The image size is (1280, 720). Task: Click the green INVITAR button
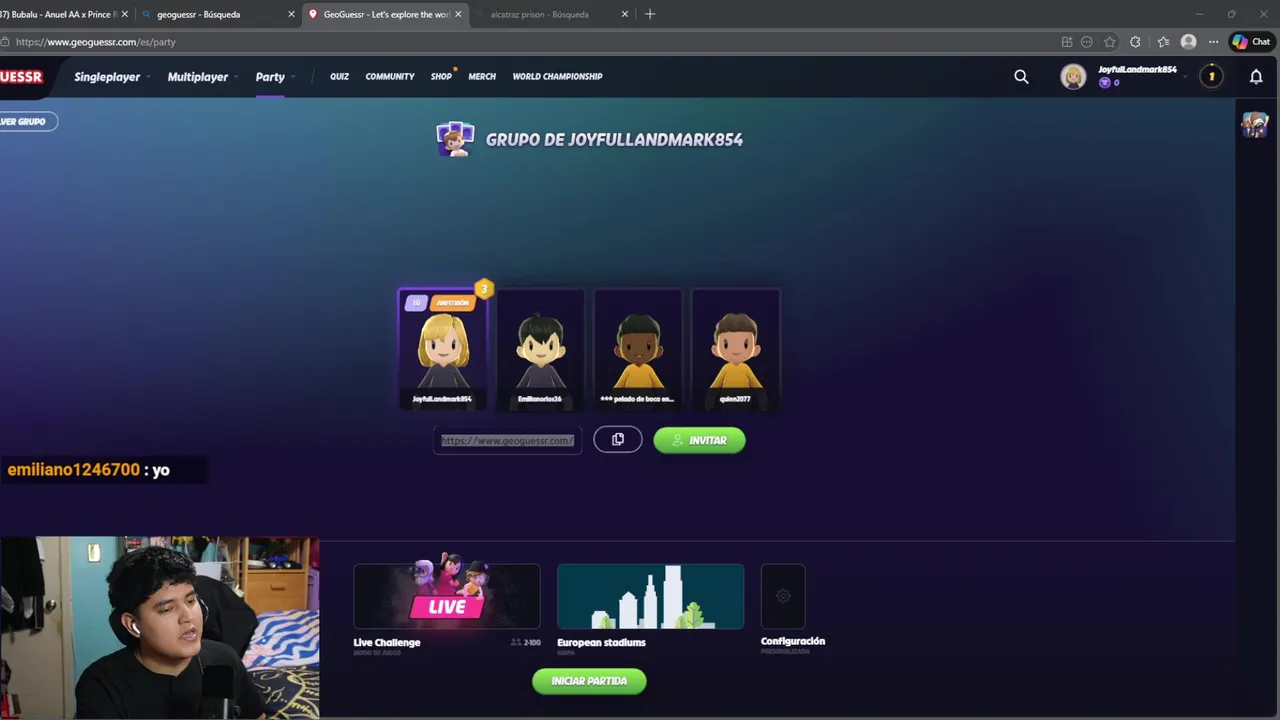(x=699, y=440)
